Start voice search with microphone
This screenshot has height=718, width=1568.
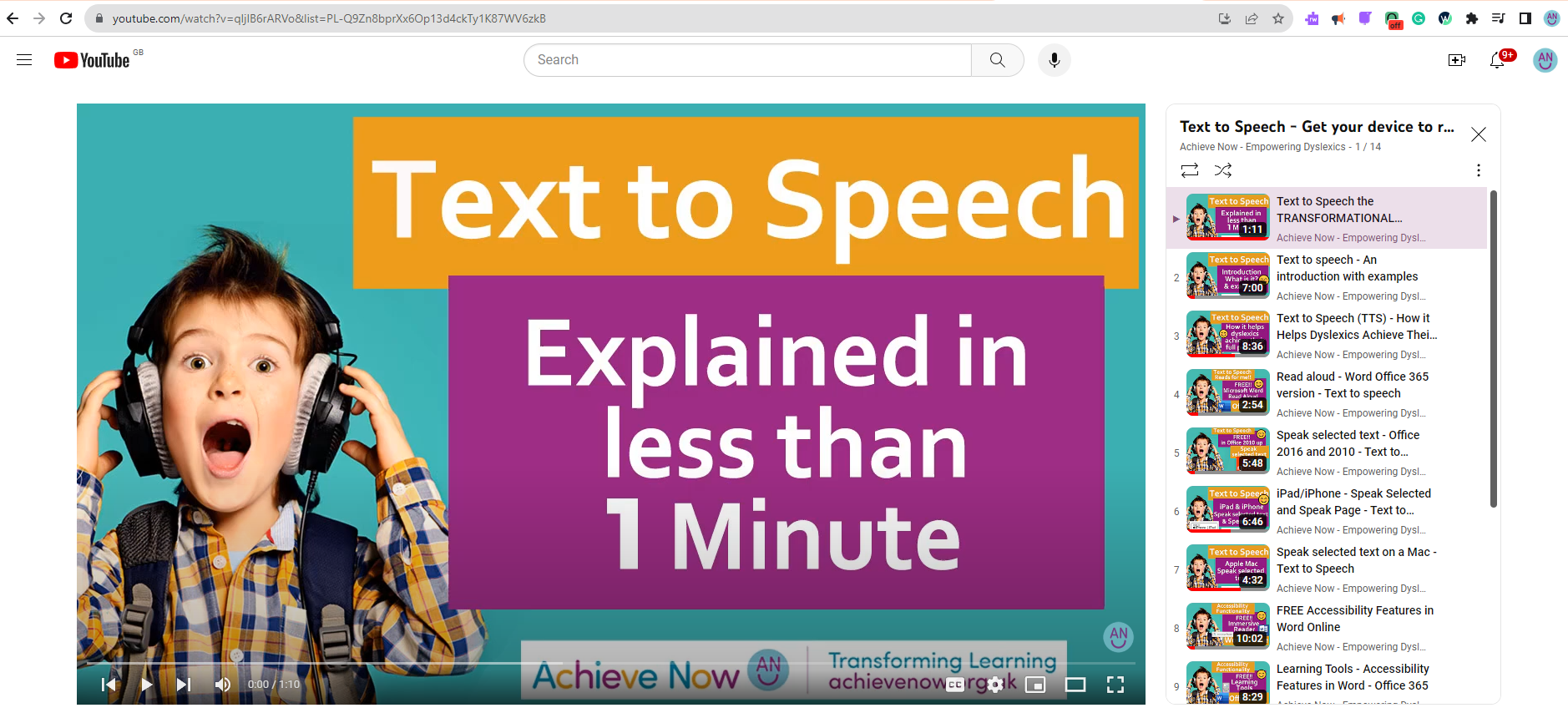1055,60
